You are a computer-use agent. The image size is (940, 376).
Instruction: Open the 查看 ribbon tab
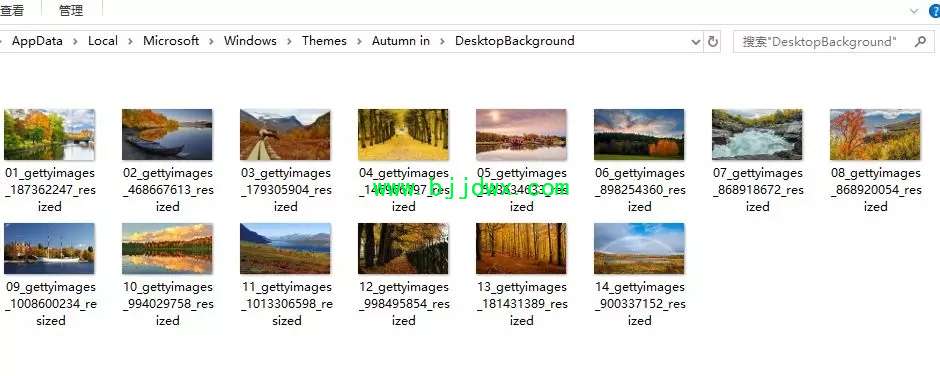coord(12,10)
